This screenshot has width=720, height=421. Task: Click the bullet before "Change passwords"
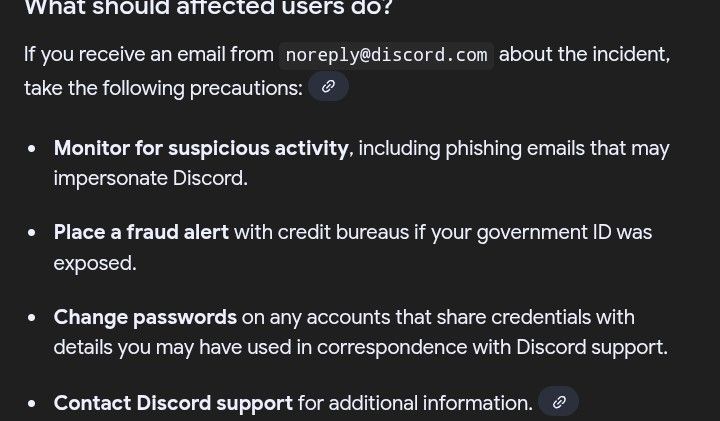coord(32,318)
